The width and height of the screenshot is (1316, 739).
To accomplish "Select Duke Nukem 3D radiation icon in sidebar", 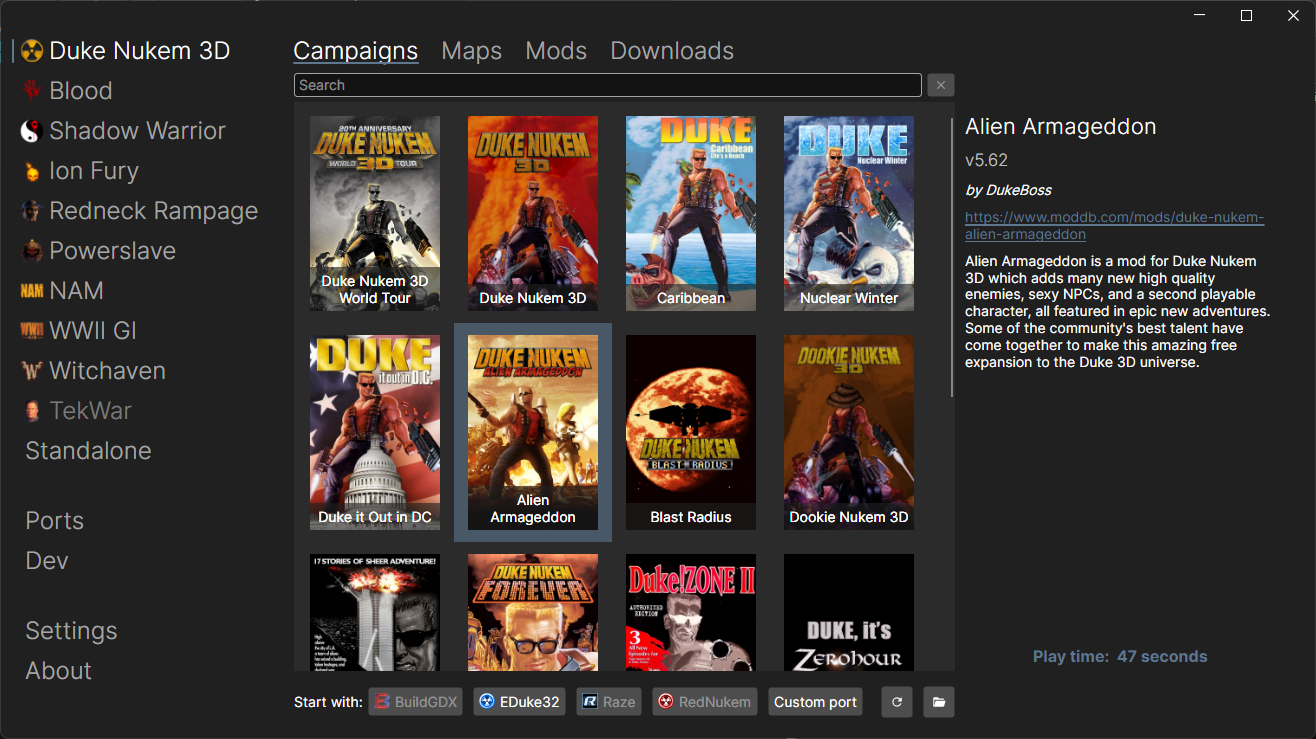I will [32, 51].
